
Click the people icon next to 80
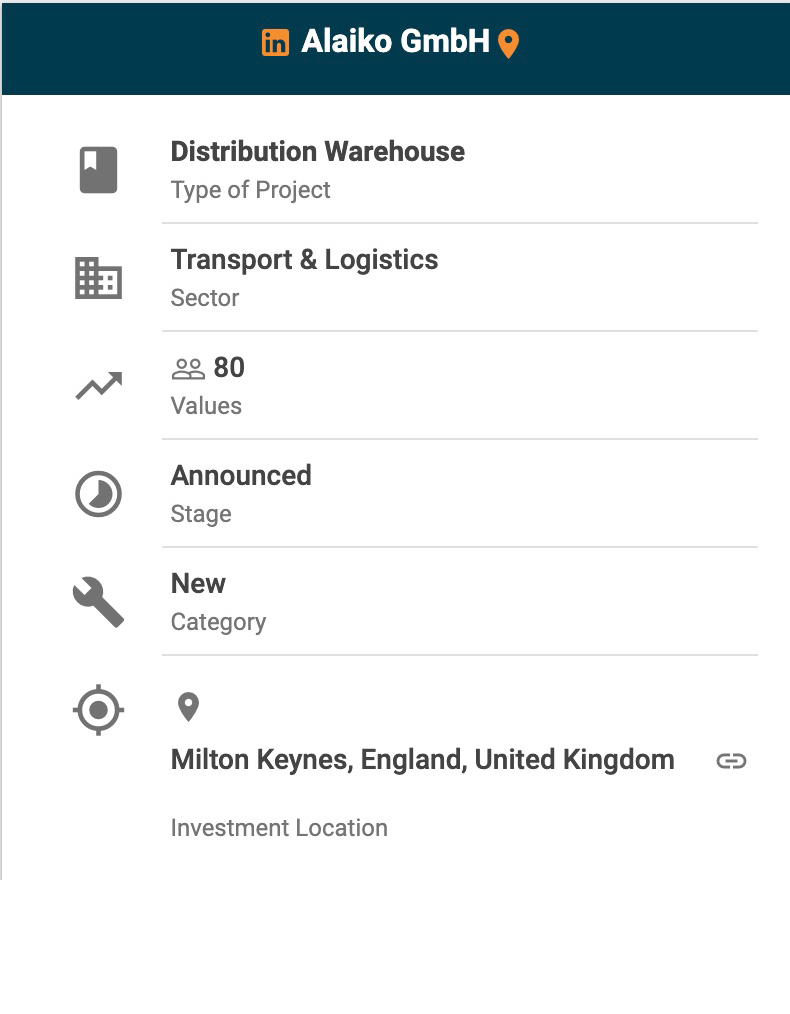click(188, 369)
